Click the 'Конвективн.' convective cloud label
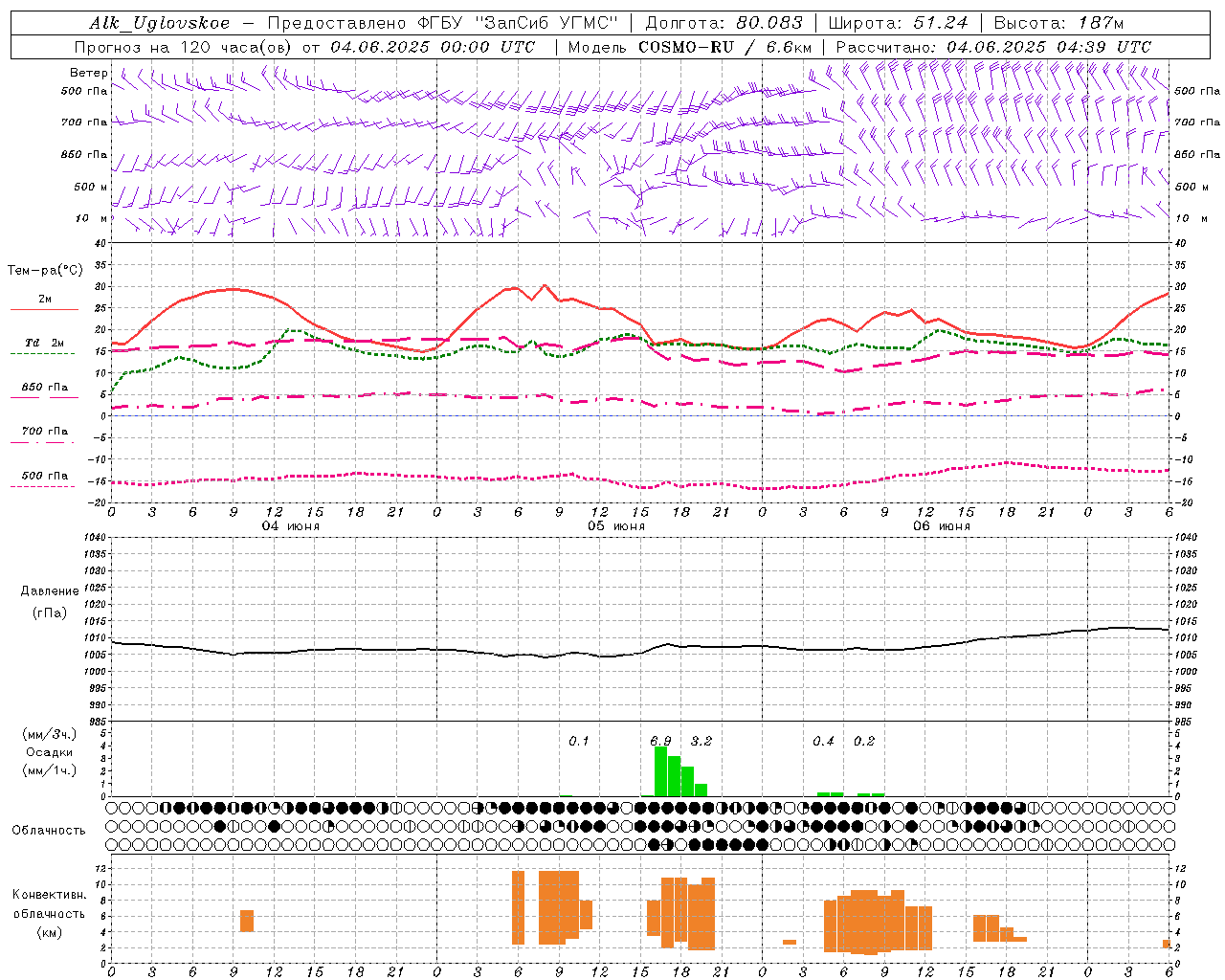The width and height of the screenshot is (1225, 980). (50, 895)
